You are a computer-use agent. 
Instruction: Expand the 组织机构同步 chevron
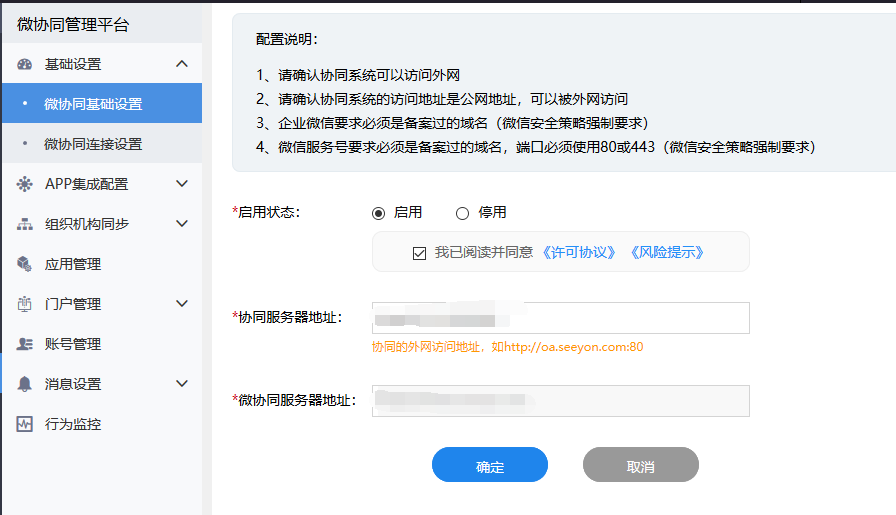182,223
